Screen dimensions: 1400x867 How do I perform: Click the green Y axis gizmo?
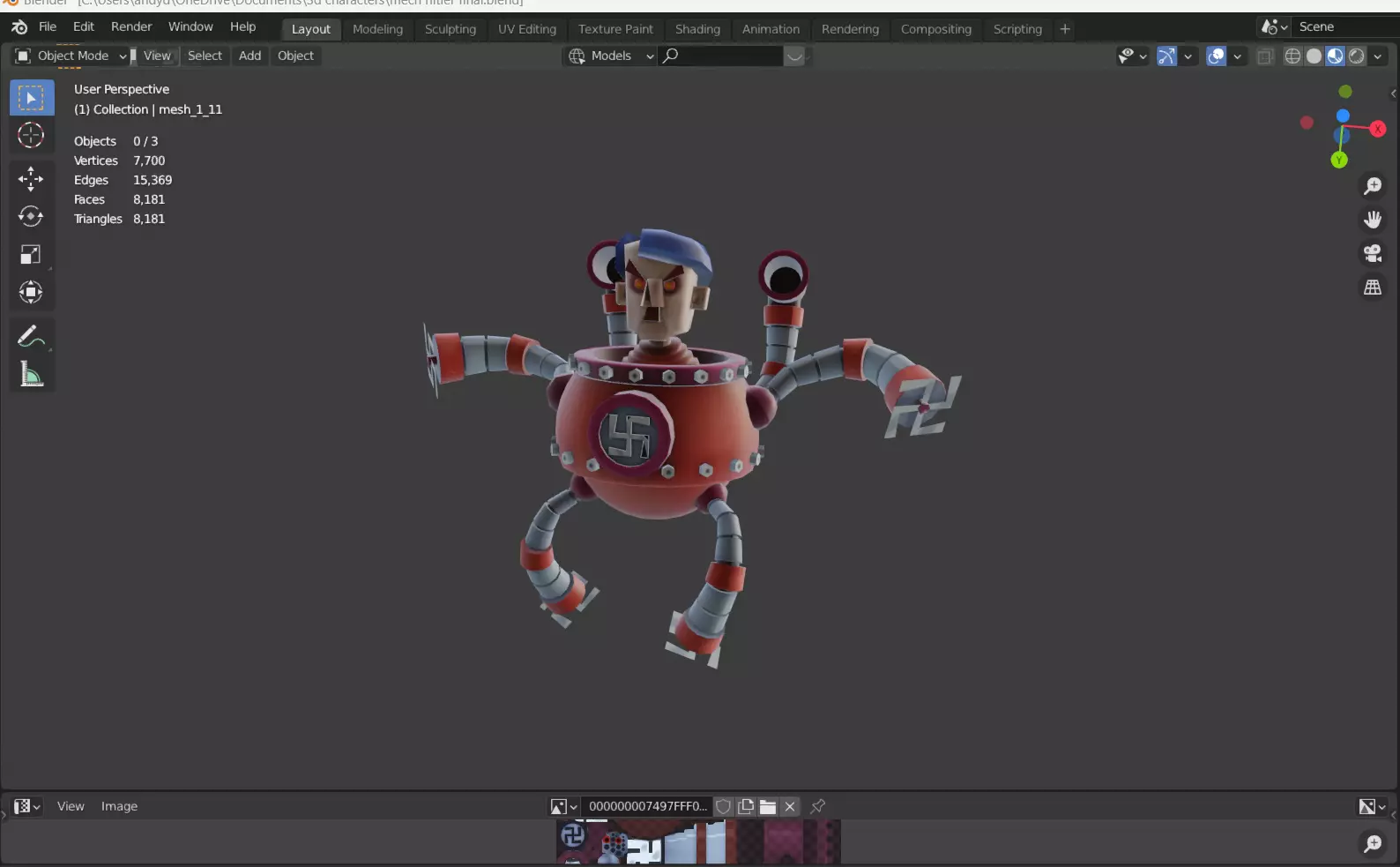pos(1339,160)
